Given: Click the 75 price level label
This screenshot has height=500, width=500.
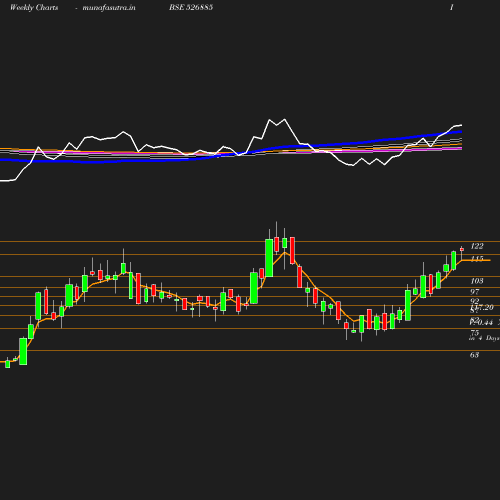Looking at the screenshot, I should click(x=475, y=332).
